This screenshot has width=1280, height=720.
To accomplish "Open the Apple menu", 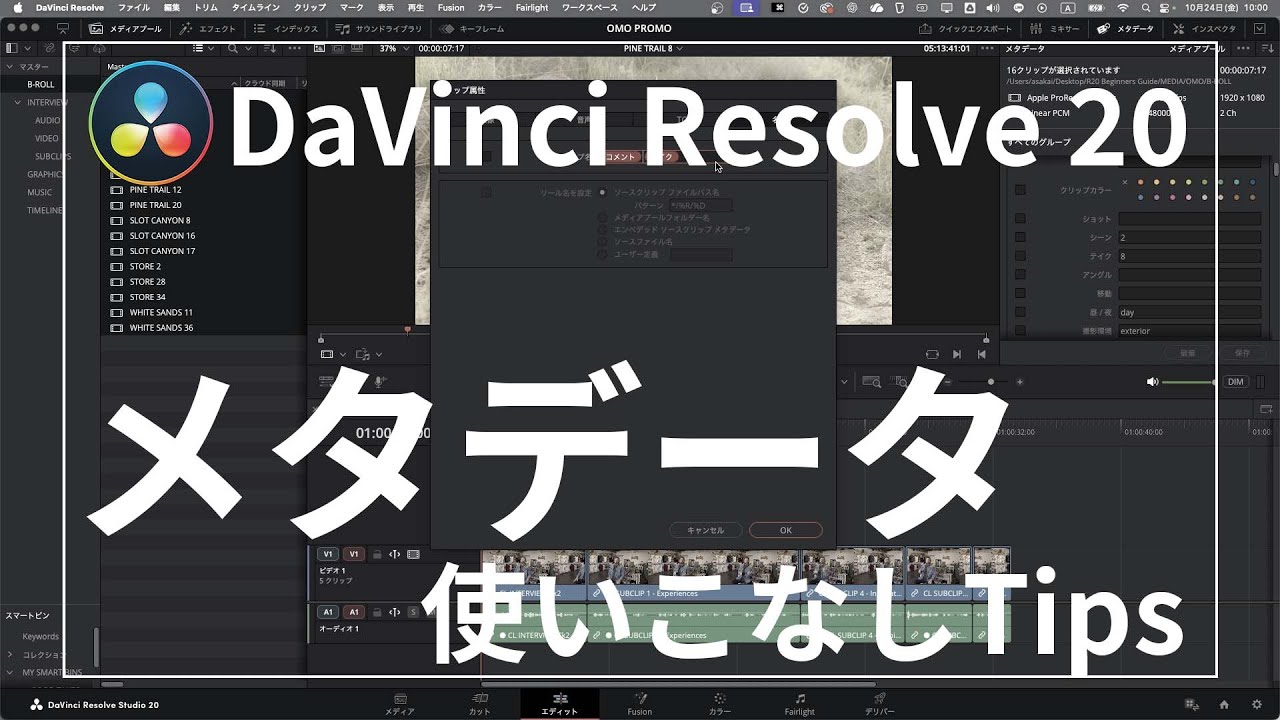I will tap(17, 8).
